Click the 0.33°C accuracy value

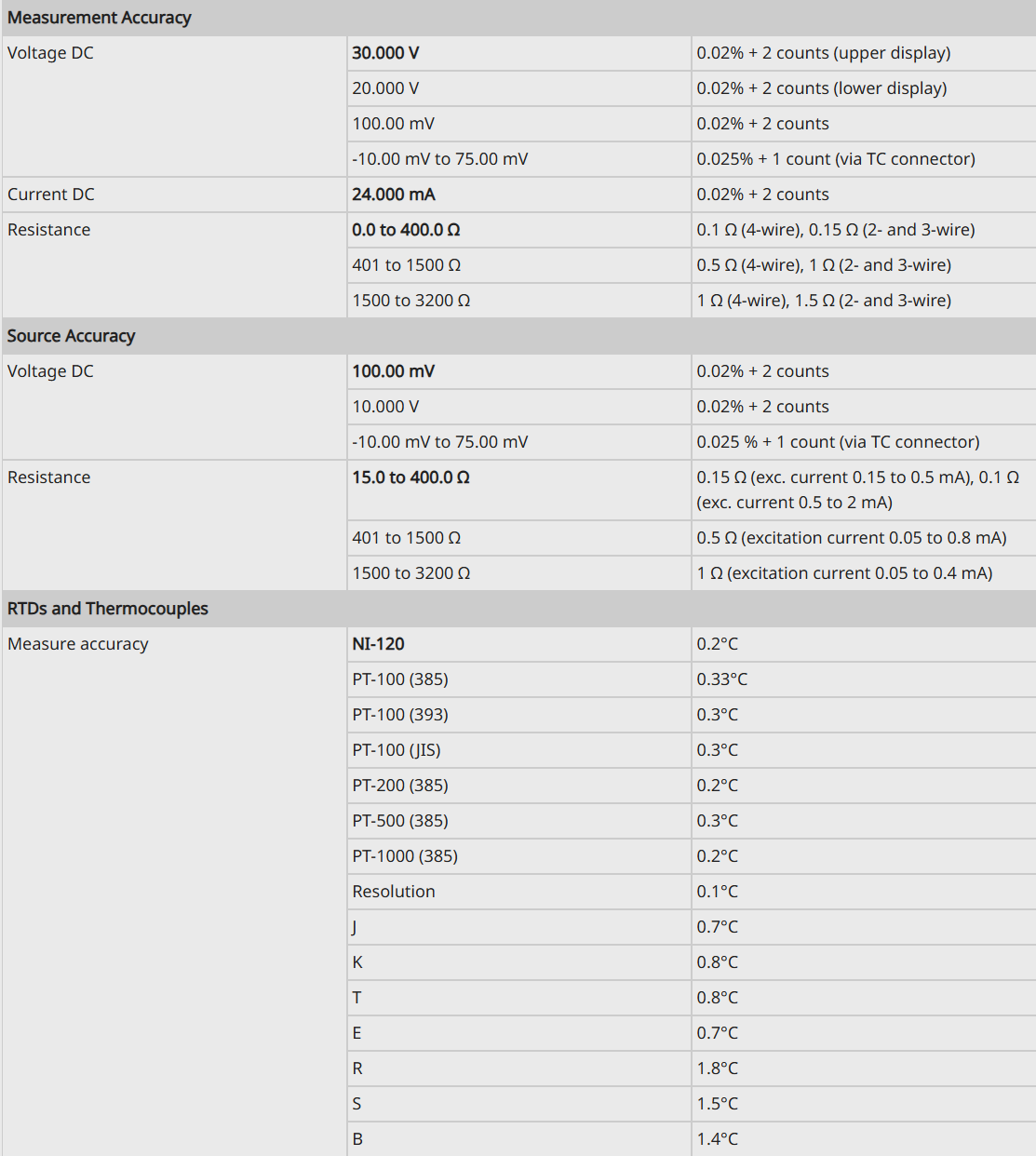(x=722, y=679)
